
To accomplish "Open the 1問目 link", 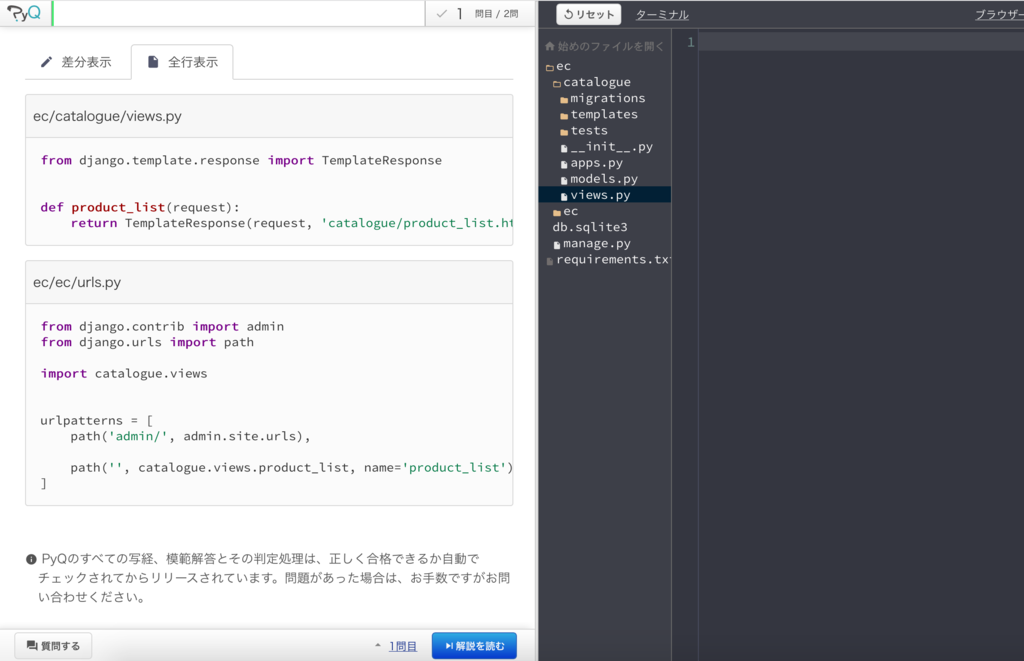I will [403, 647].
